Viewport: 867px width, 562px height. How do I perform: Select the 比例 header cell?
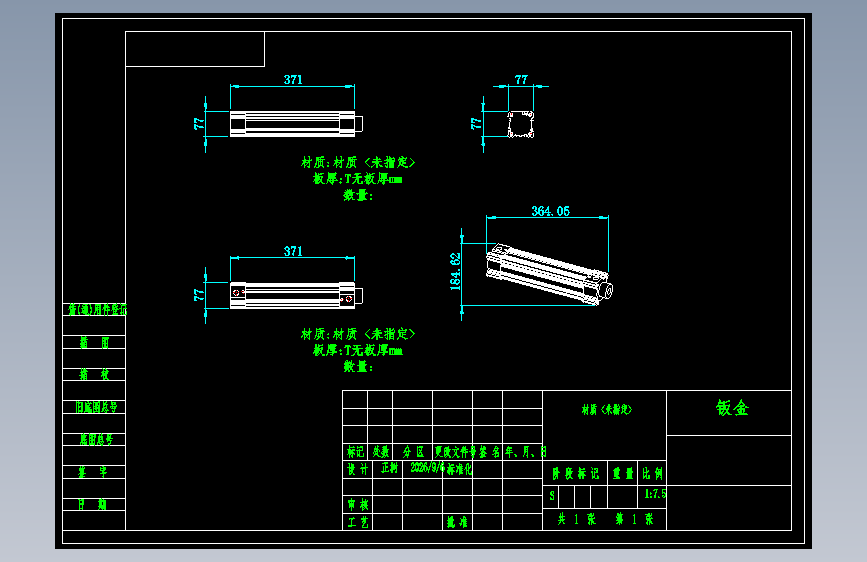[x=652, y=473]
